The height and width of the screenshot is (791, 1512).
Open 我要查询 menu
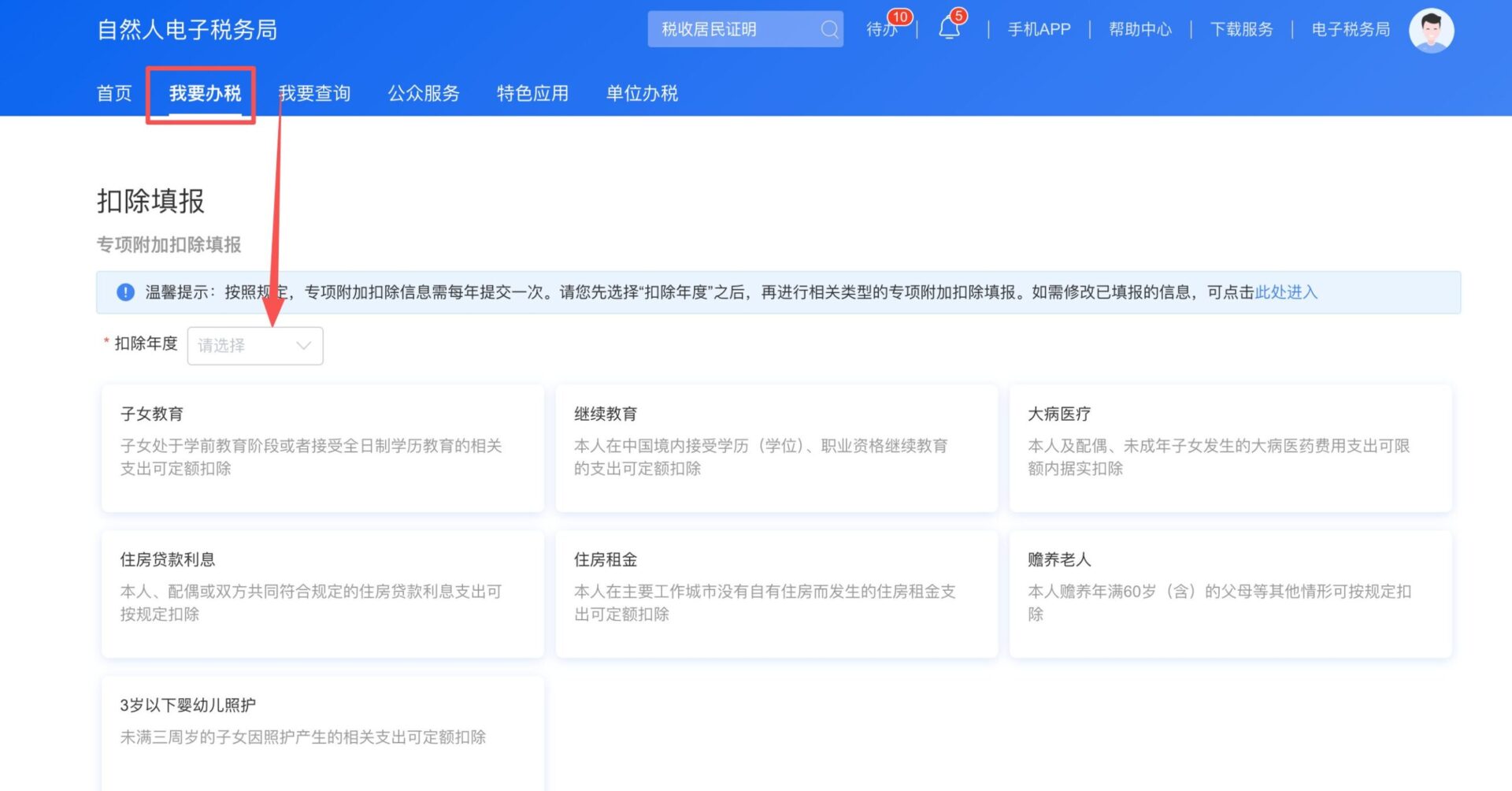[x=314, y=94]
